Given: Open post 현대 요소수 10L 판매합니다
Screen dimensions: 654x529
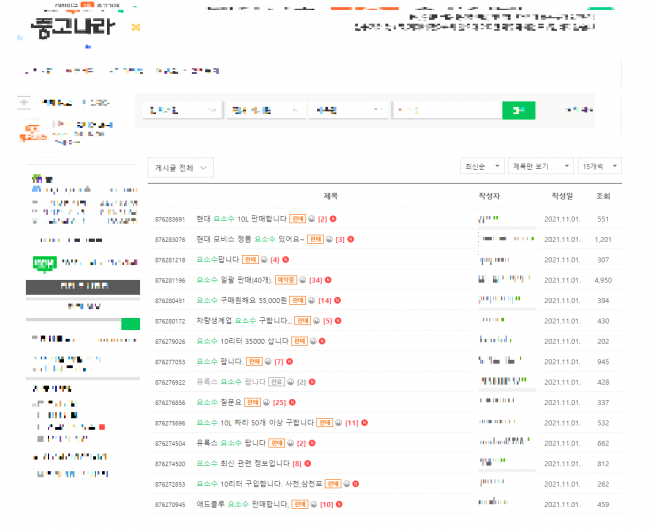Looking at the screenshot, I should click(x=241, y=219).
